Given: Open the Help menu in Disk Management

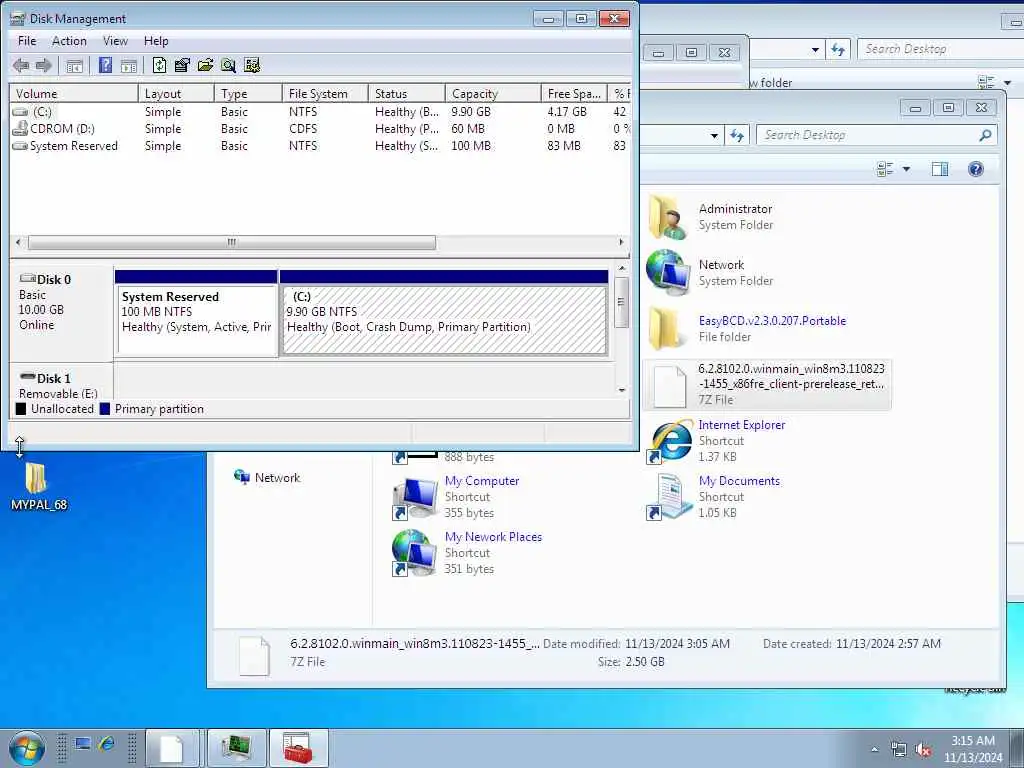Looking at the screenshot, I should pos(156,40).
